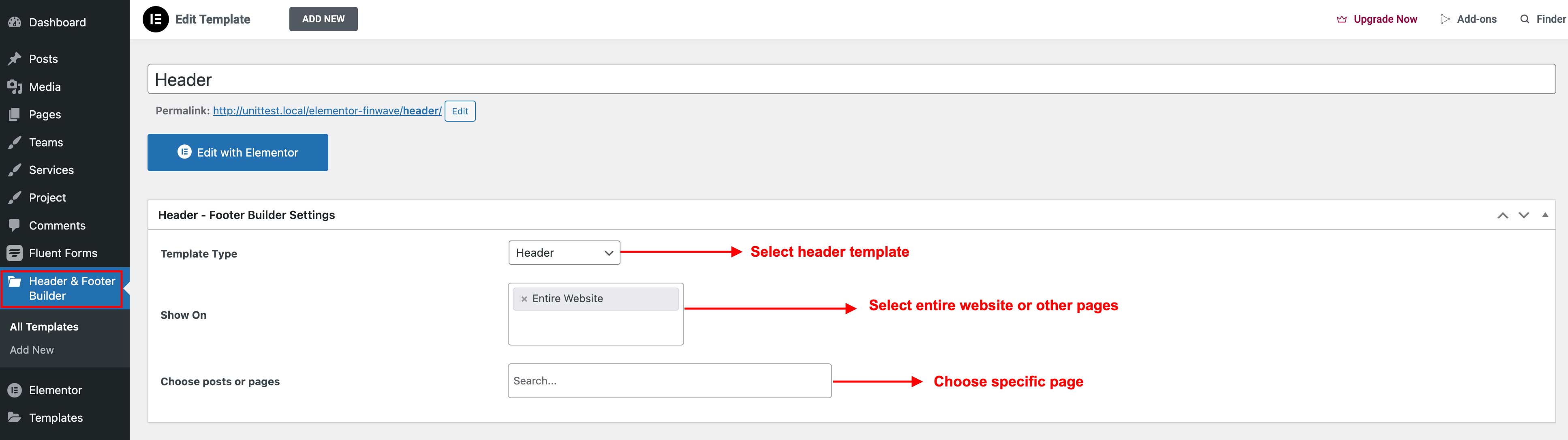This screenshot has width=1568, height=440.
Task: Remove the Entire Website tag
Action: (x=524, y=299)
